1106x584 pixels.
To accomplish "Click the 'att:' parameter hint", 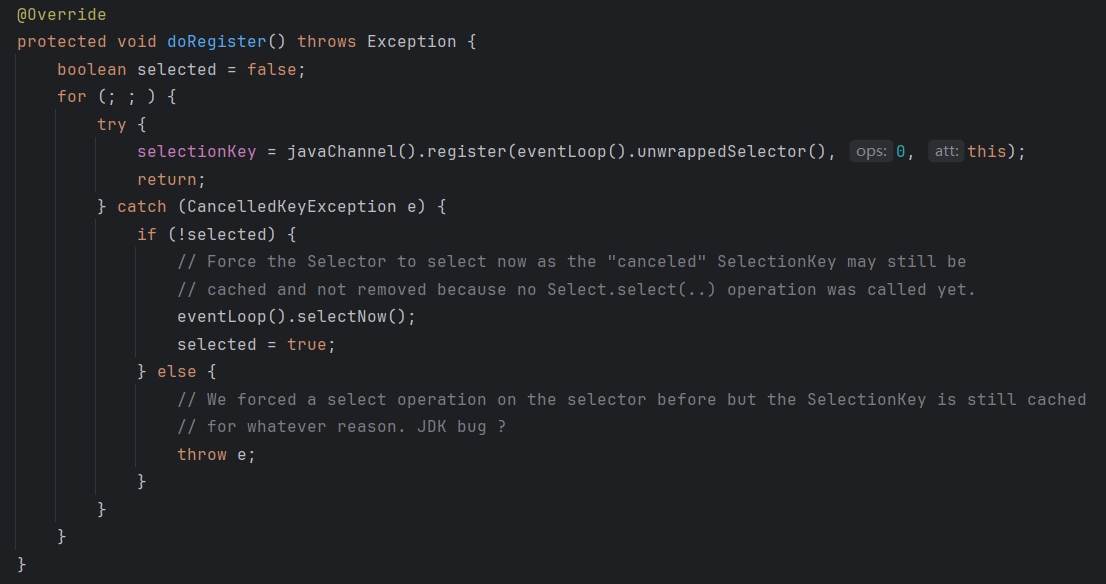I will [x=946, y=152].
